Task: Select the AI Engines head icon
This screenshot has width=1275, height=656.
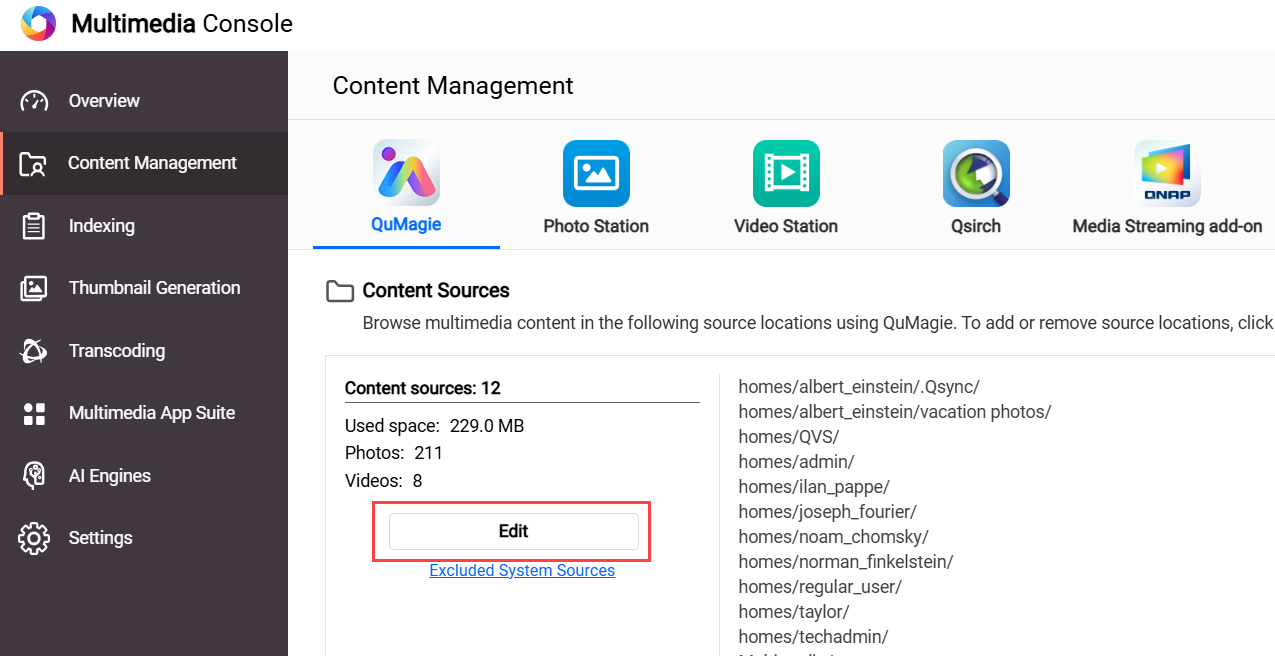Action: (34, 476)
